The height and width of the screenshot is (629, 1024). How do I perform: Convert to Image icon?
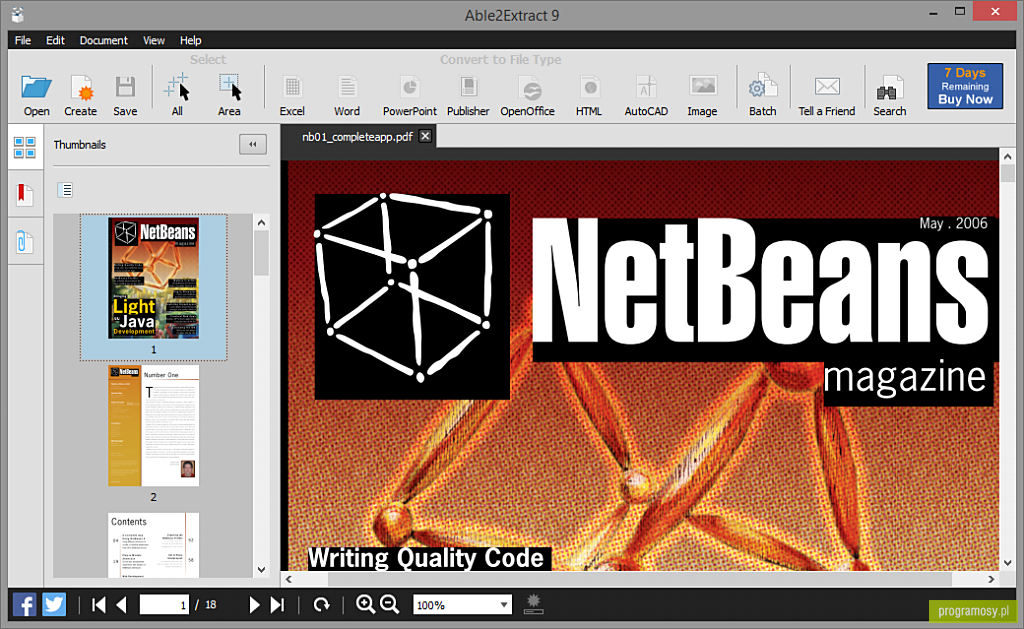point(703,86)
